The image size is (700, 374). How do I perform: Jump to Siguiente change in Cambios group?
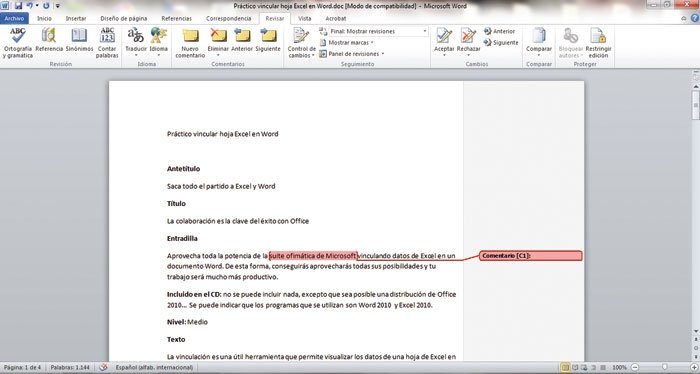pos(501,42)
